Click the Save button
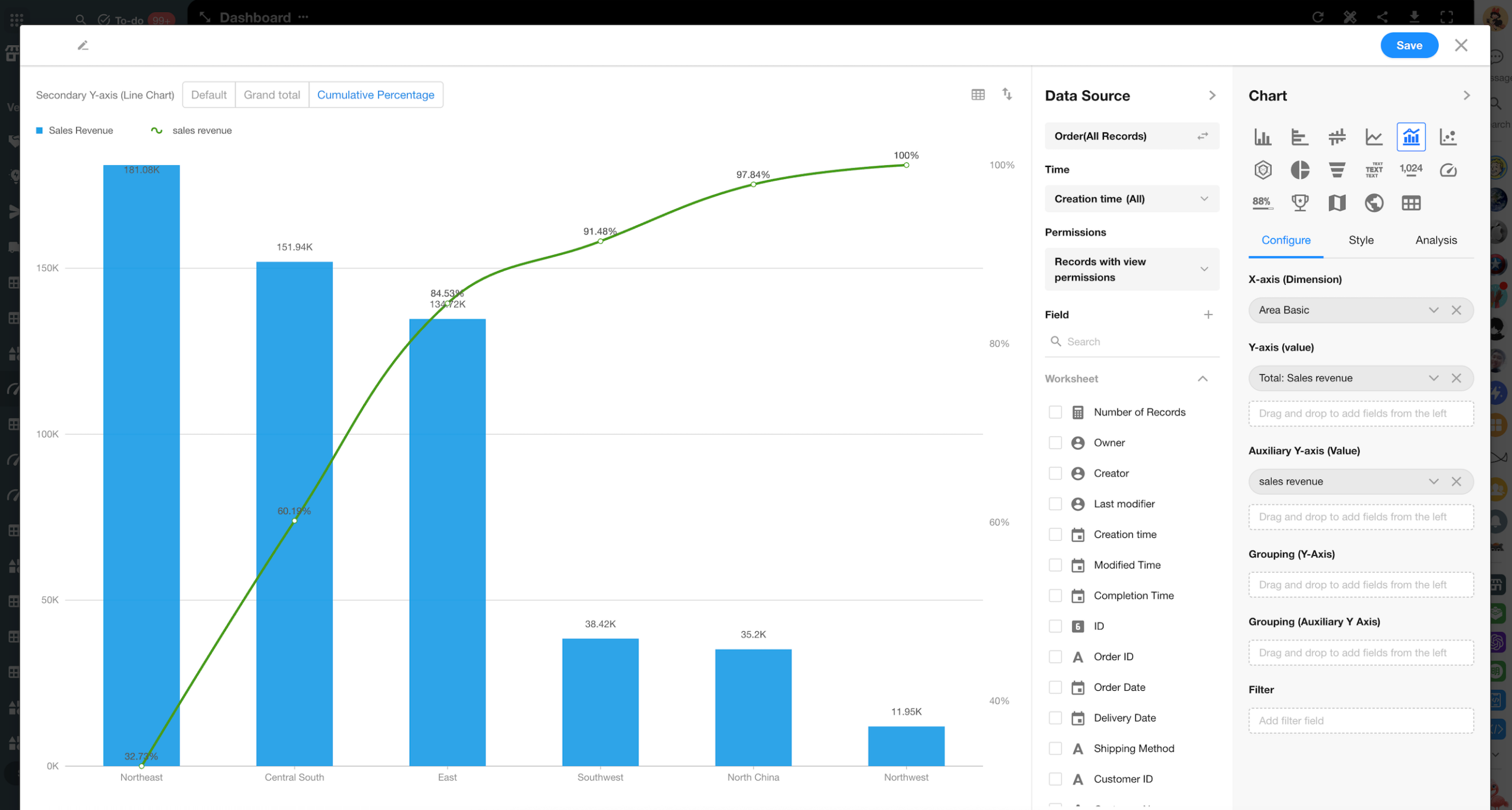The height and width of the screenshot is (810, 1512). click(1409, 45)
